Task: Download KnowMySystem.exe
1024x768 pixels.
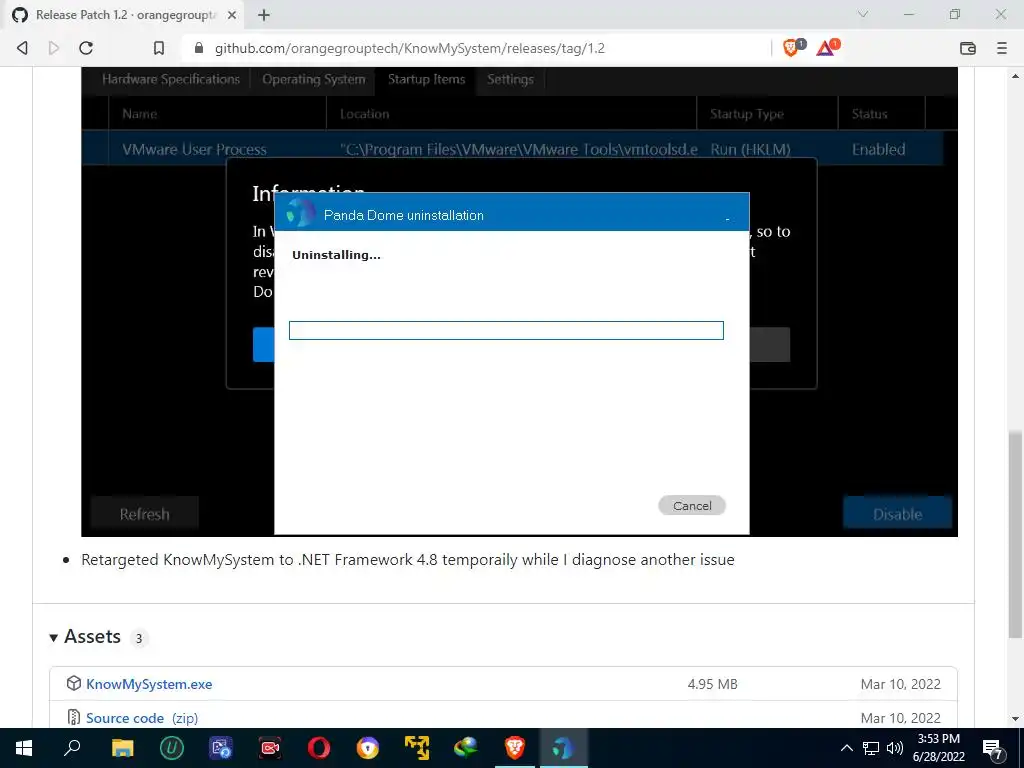Action: pyautogui.click(x=149, y=684)
